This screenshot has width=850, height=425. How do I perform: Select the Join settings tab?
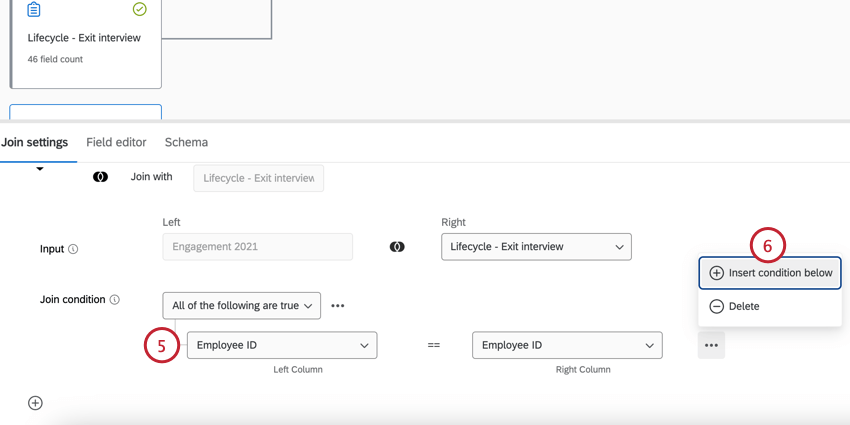[35, 142]
